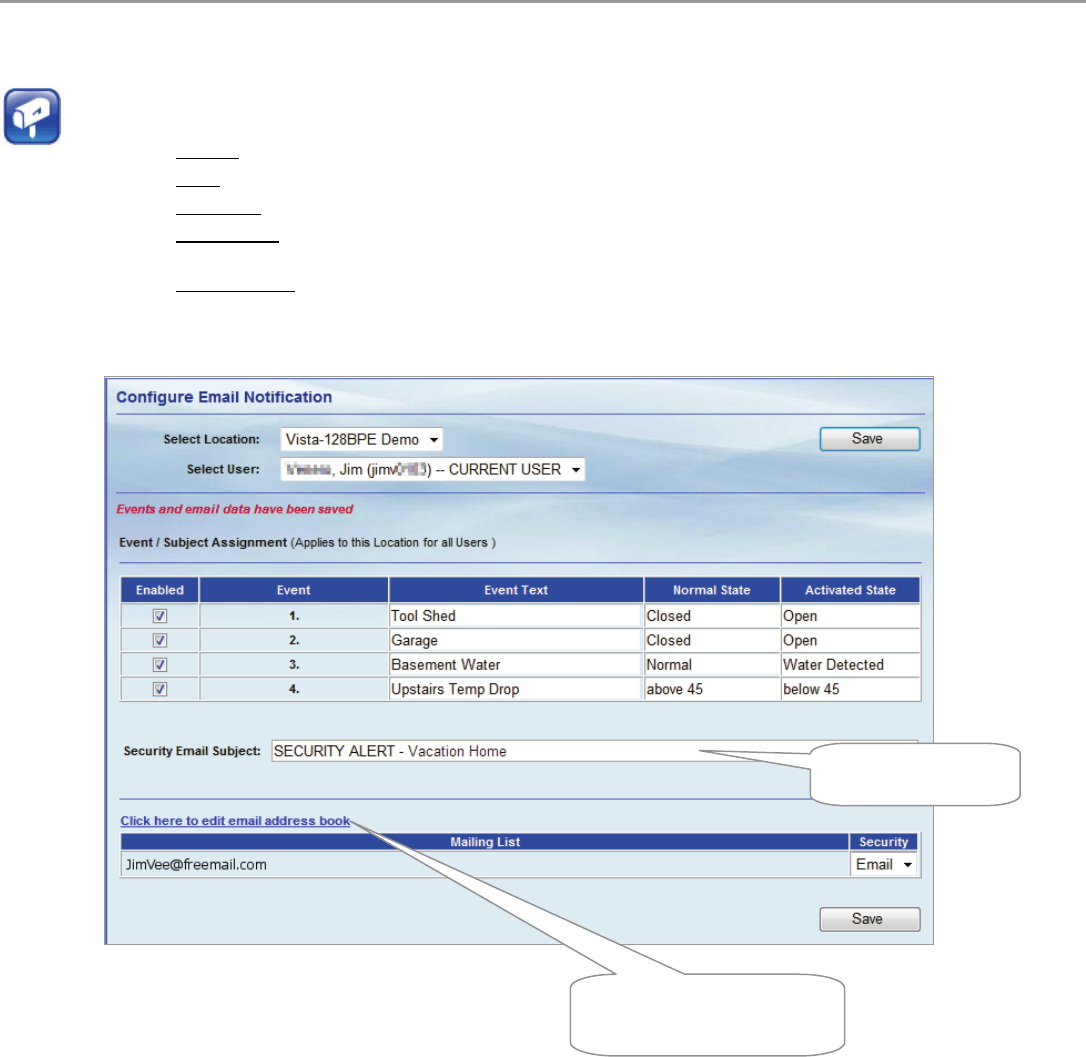This screenshot has width=1086, height=1057.
Task: Click event number 2 cell
Action: [294, 640]
